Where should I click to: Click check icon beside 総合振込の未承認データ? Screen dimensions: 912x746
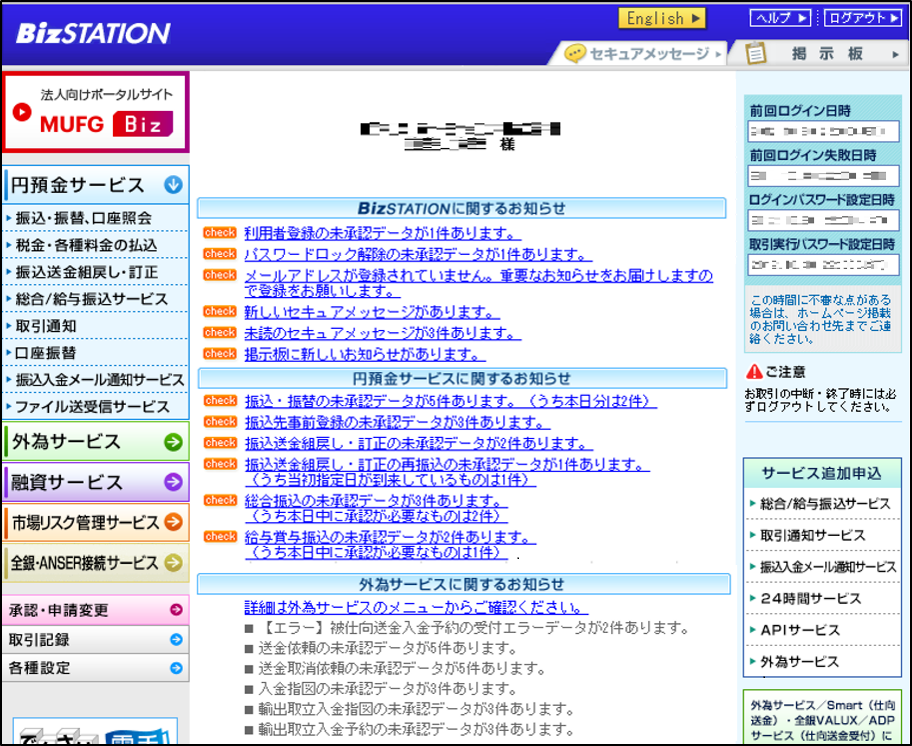[x=220, y=499]
